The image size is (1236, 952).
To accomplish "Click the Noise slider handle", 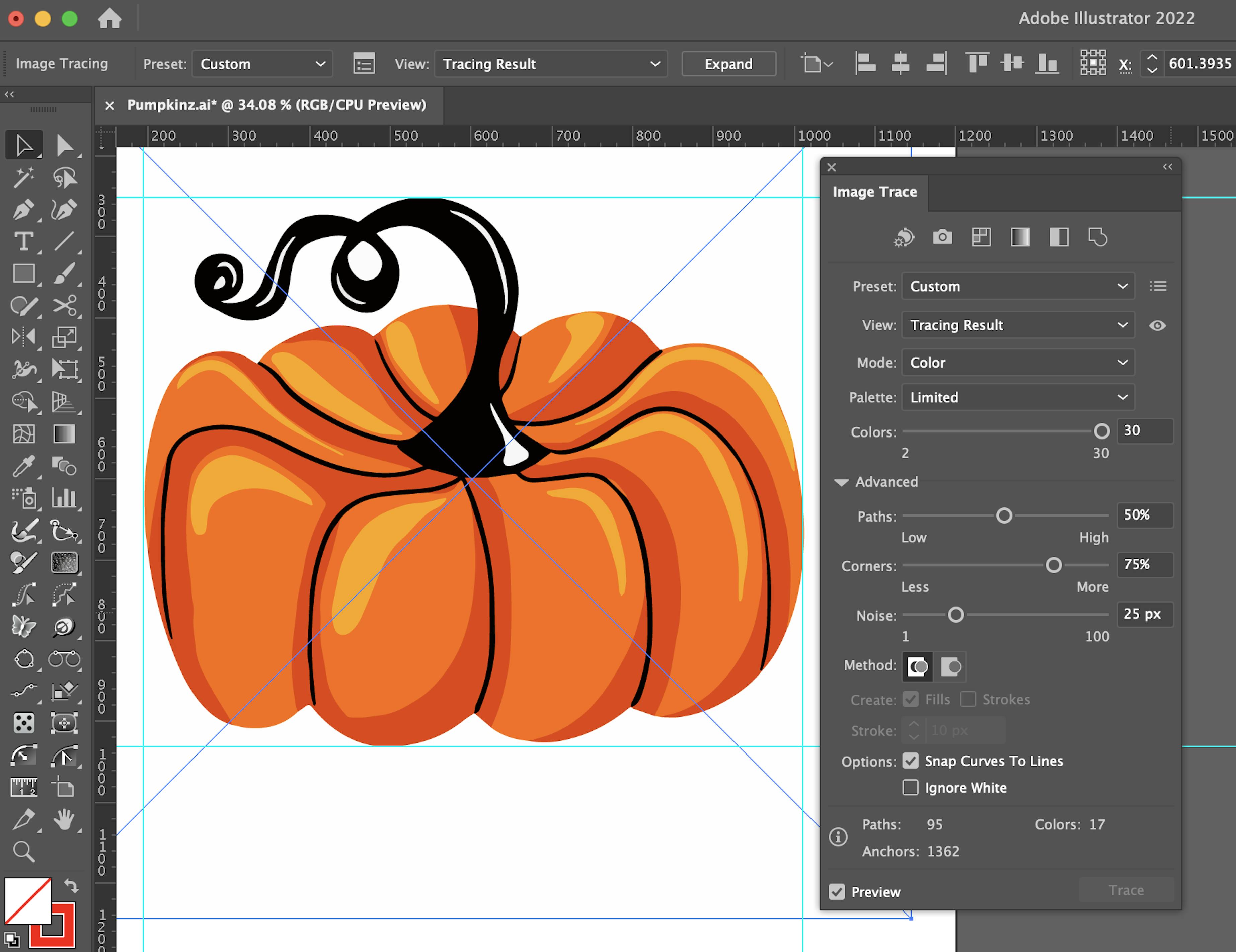I will point(956,615).
